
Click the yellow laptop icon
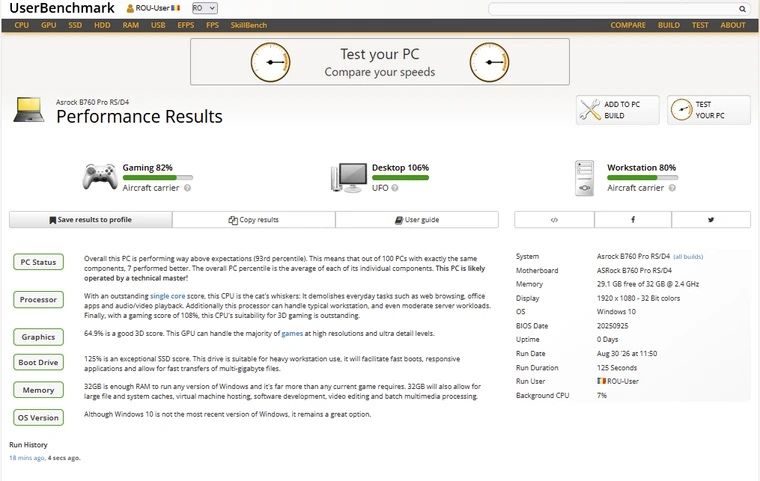point(29,110)
